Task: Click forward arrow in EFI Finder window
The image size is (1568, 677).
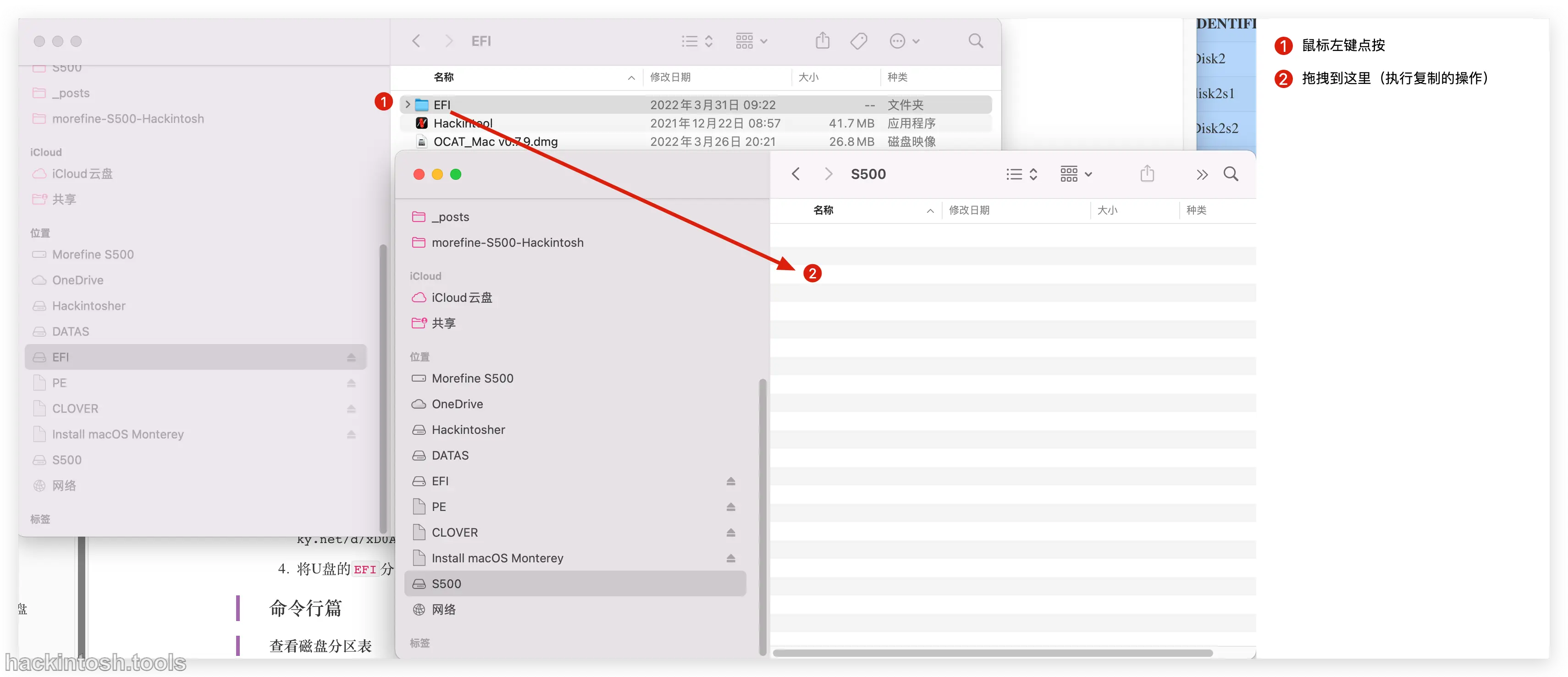Action: coord(448,41)
